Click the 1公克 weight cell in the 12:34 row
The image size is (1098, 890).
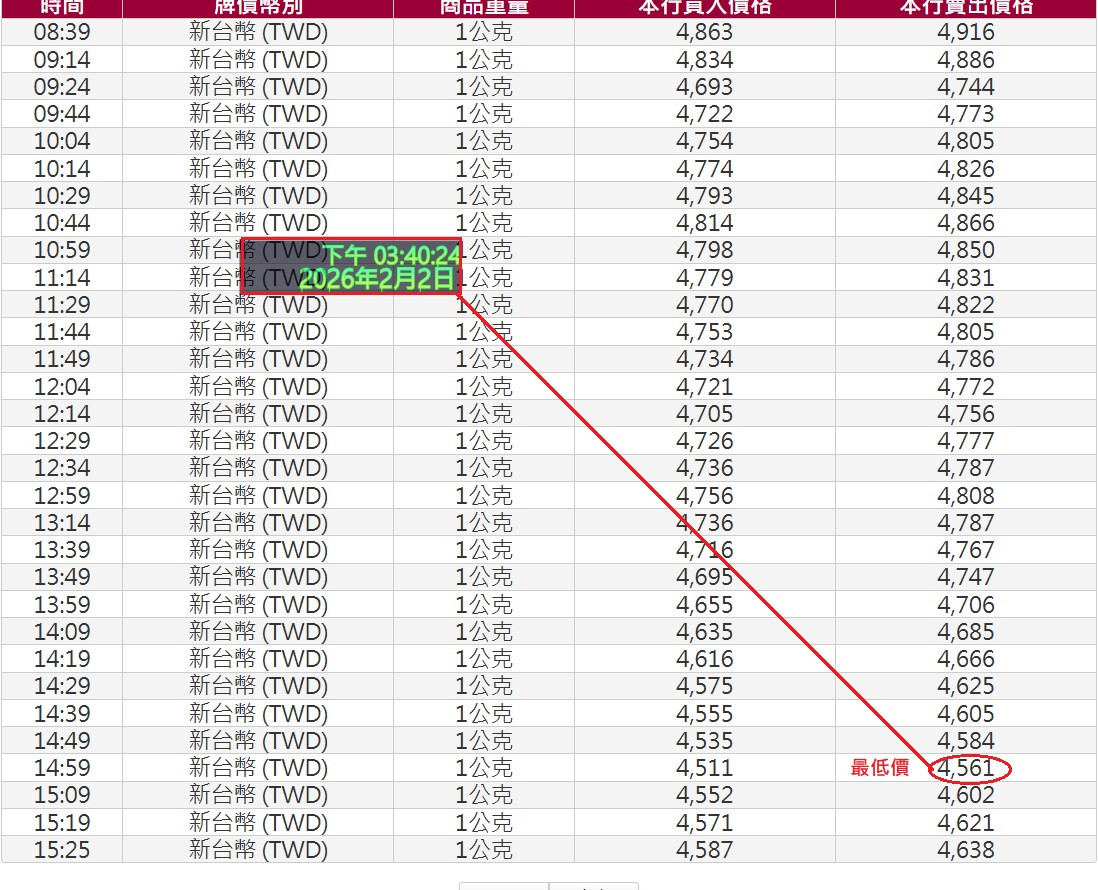pyautogui.click(x=483, y=468)
